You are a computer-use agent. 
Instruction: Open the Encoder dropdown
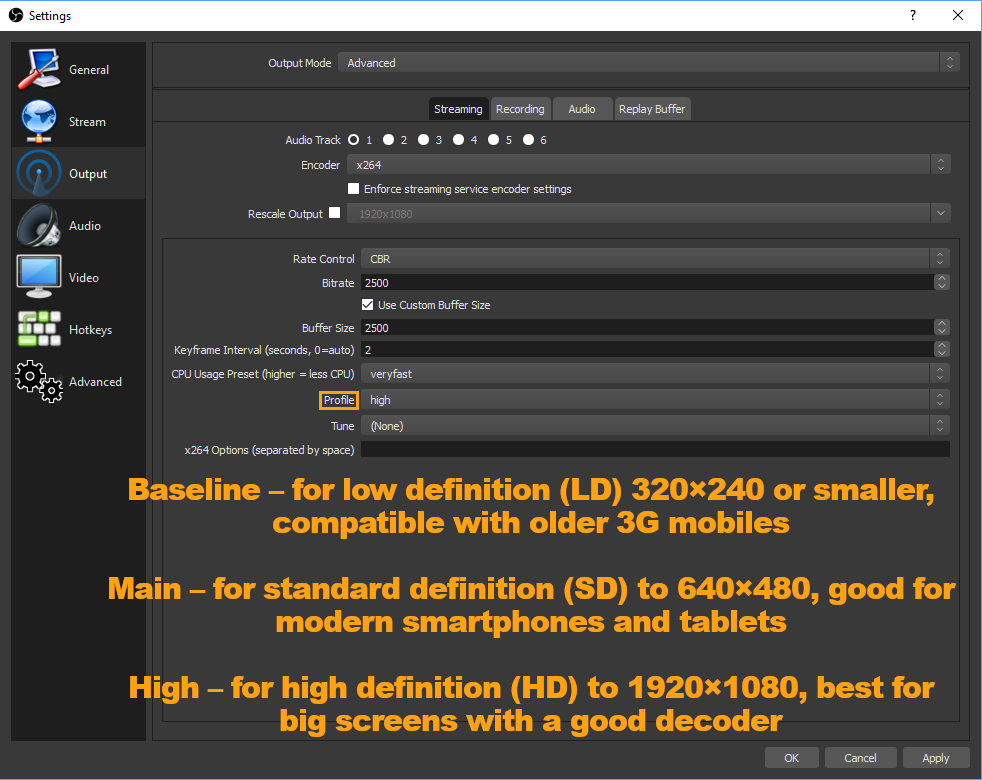649,165
